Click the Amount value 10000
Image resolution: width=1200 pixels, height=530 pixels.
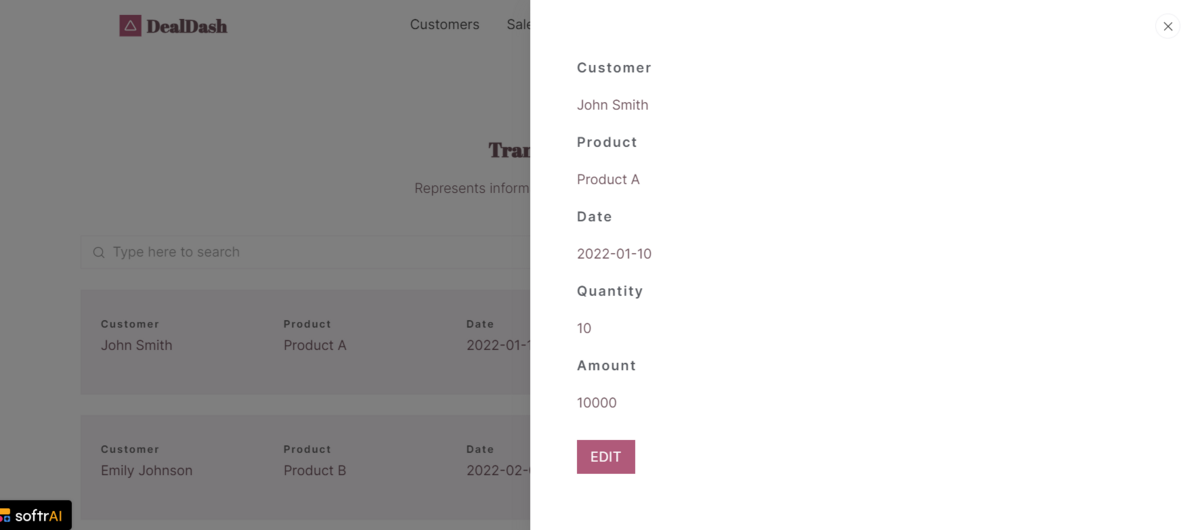[597, 403]
